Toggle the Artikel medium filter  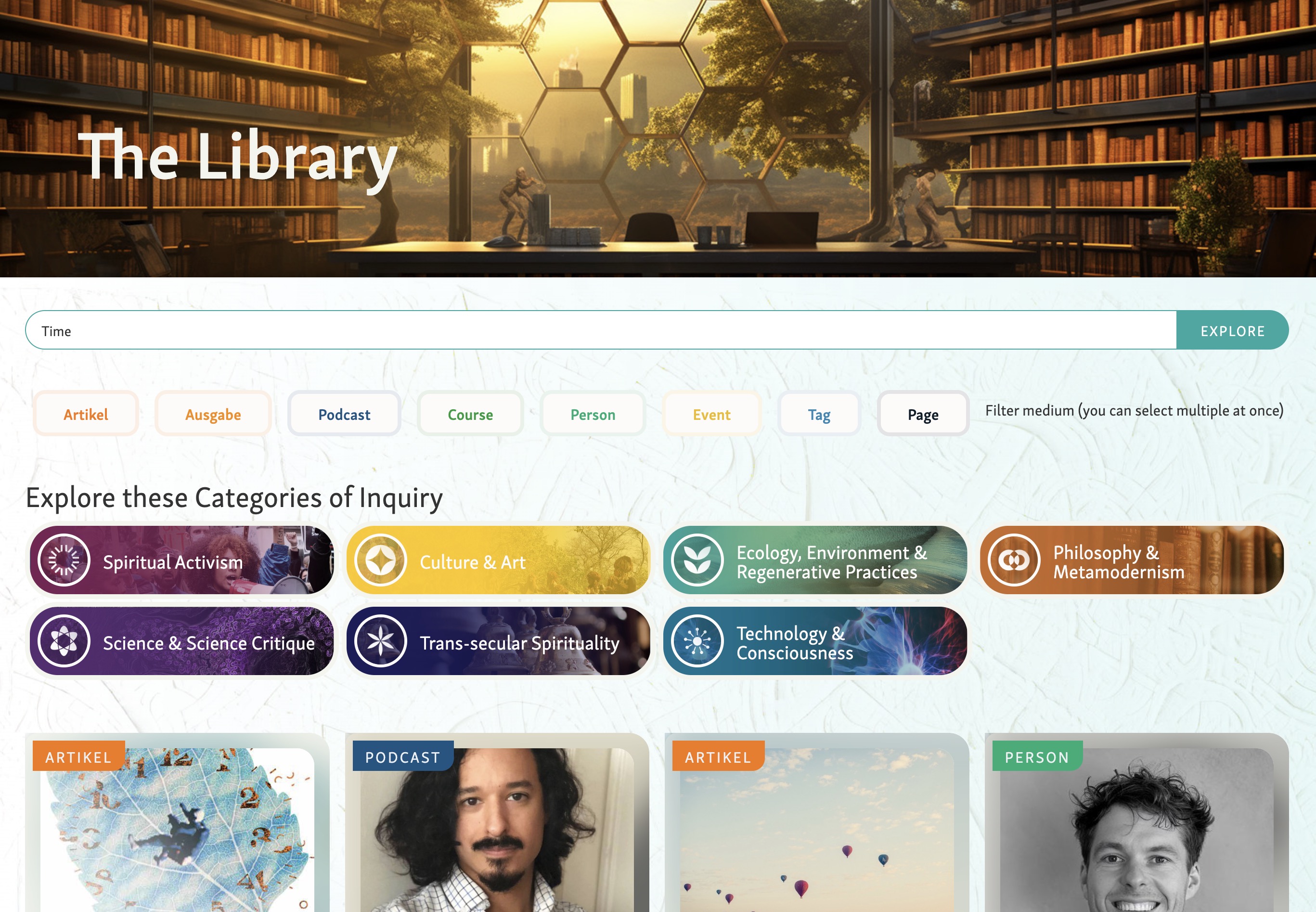[x=86, y=414]
